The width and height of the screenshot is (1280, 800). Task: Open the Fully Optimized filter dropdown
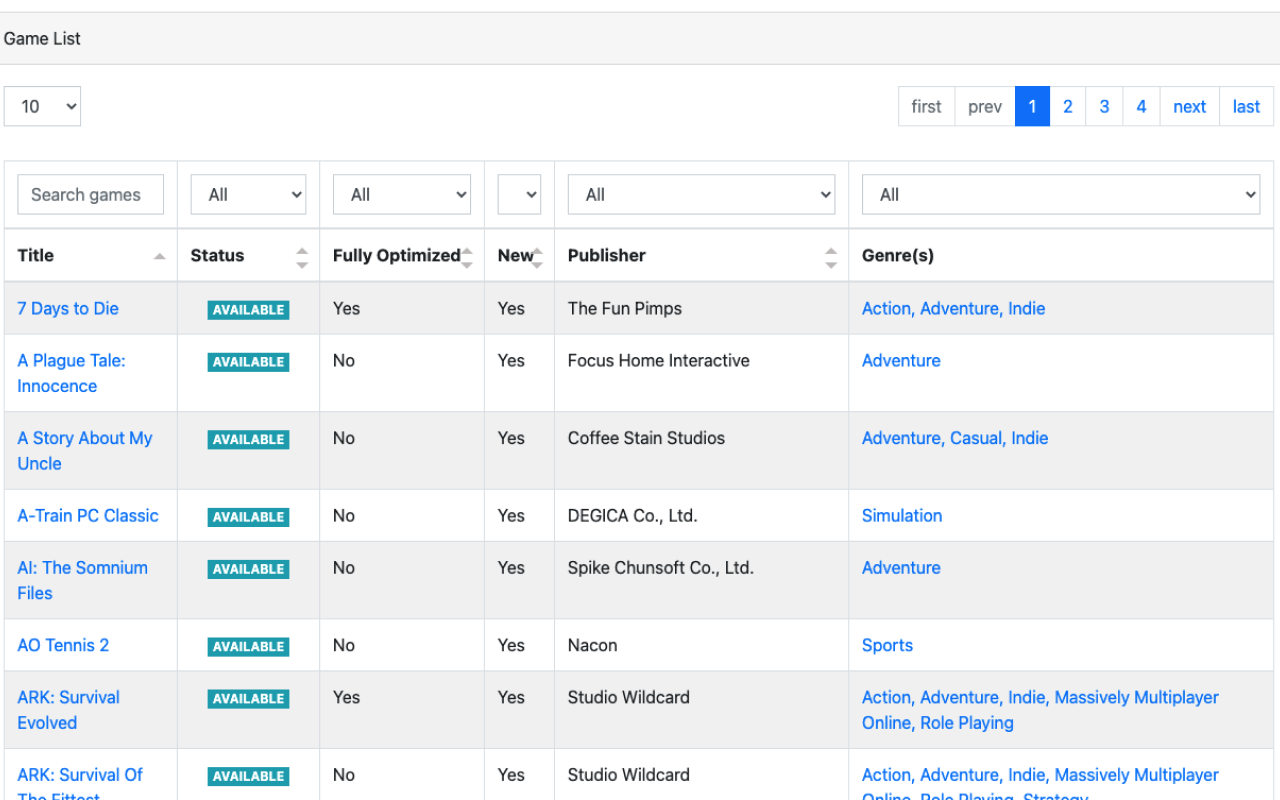tap(402, 195)
